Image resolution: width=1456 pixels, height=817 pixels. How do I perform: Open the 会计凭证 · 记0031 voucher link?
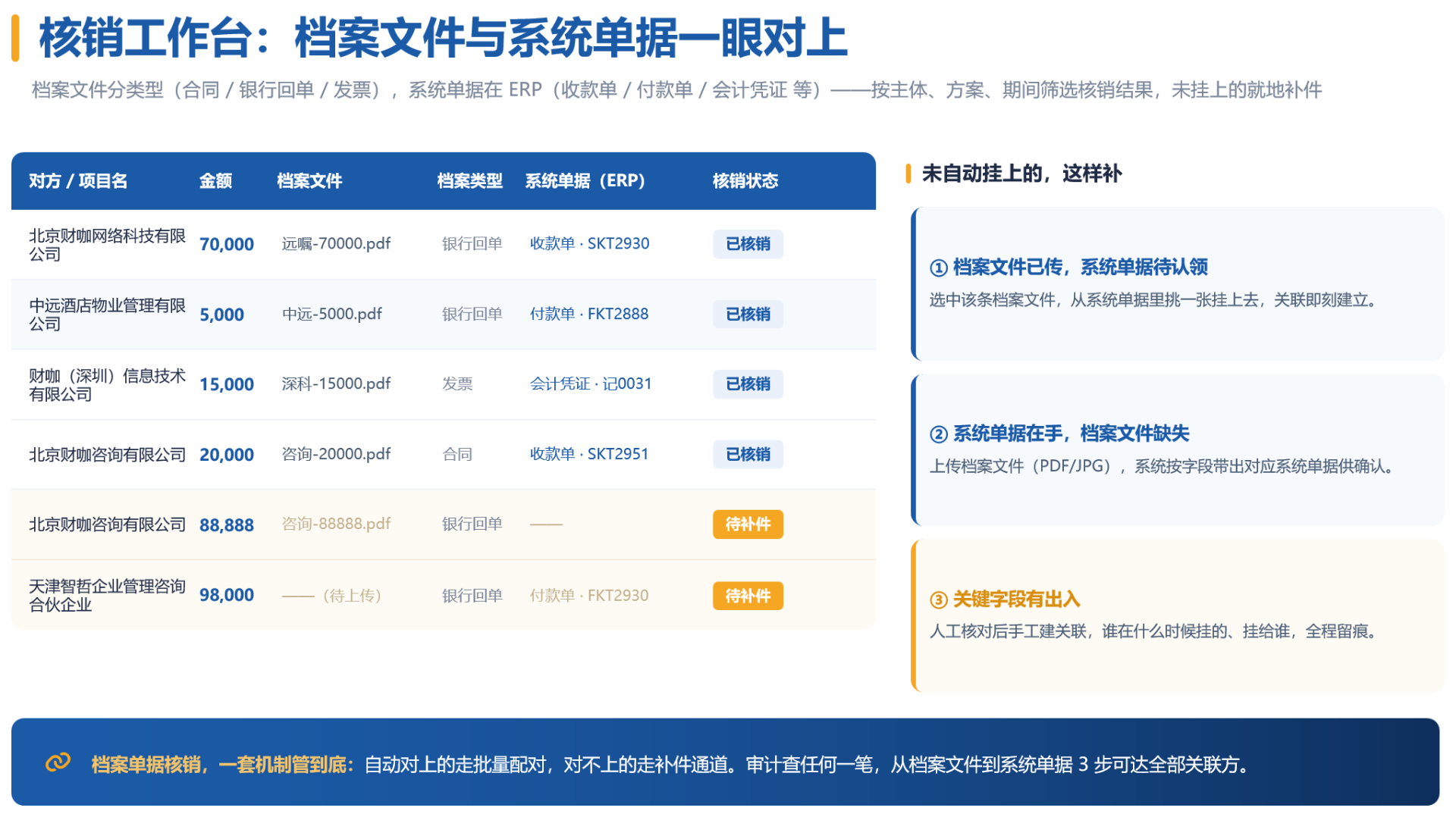pos(591,383)
